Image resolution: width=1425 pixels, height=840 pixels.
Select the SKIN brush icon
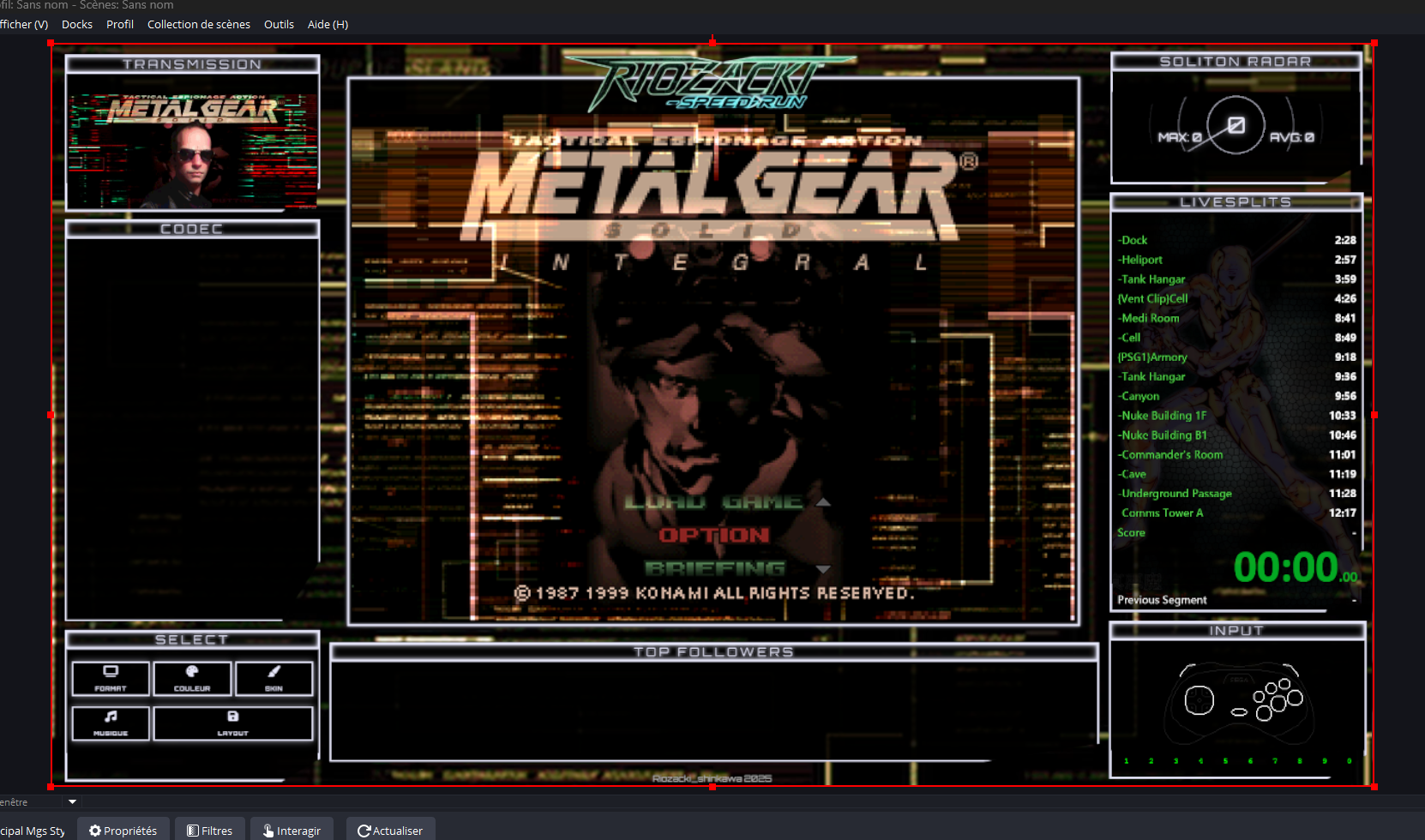[274, 678]
